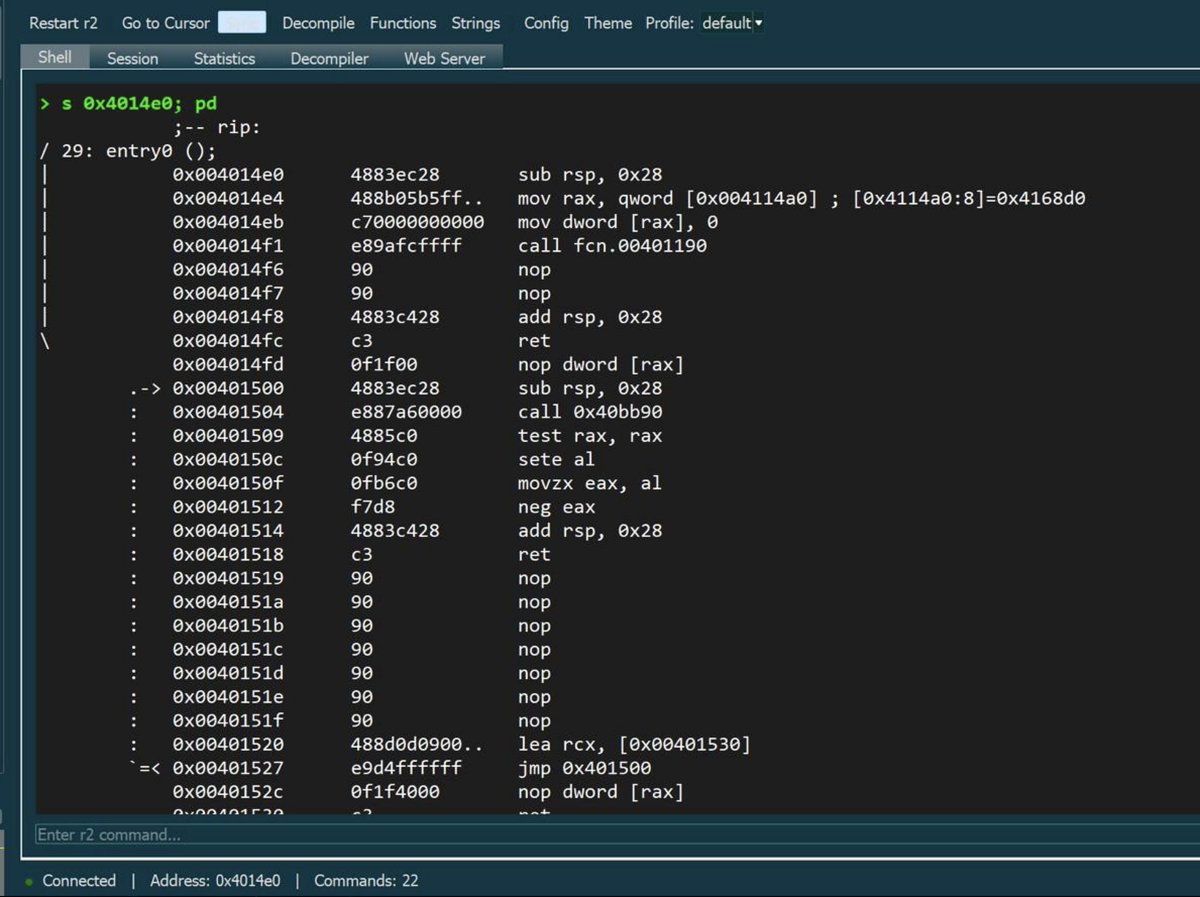Expand the Profile default dropdown

pyautogui.click(x=732, y=22)
